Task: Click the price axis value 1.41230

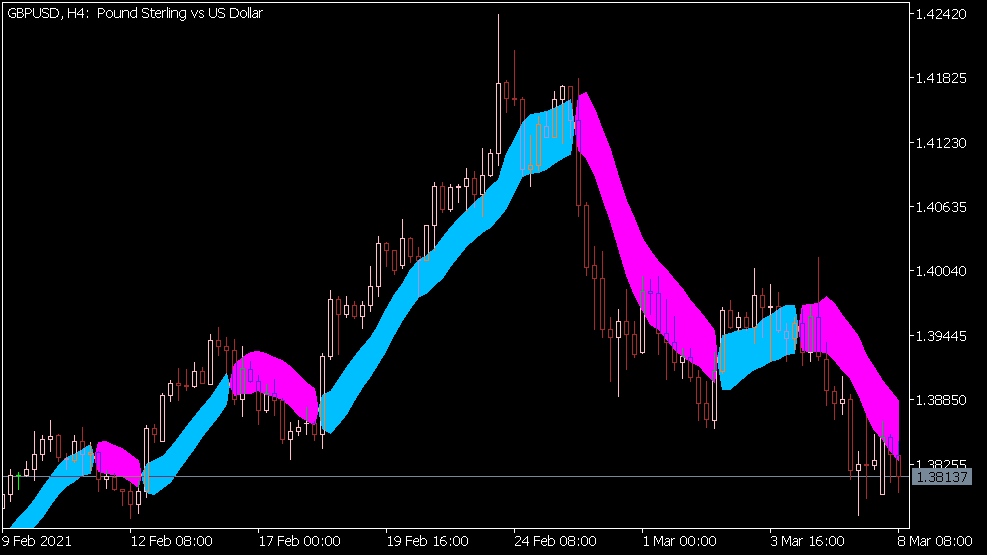Action: tap(941, 143)
